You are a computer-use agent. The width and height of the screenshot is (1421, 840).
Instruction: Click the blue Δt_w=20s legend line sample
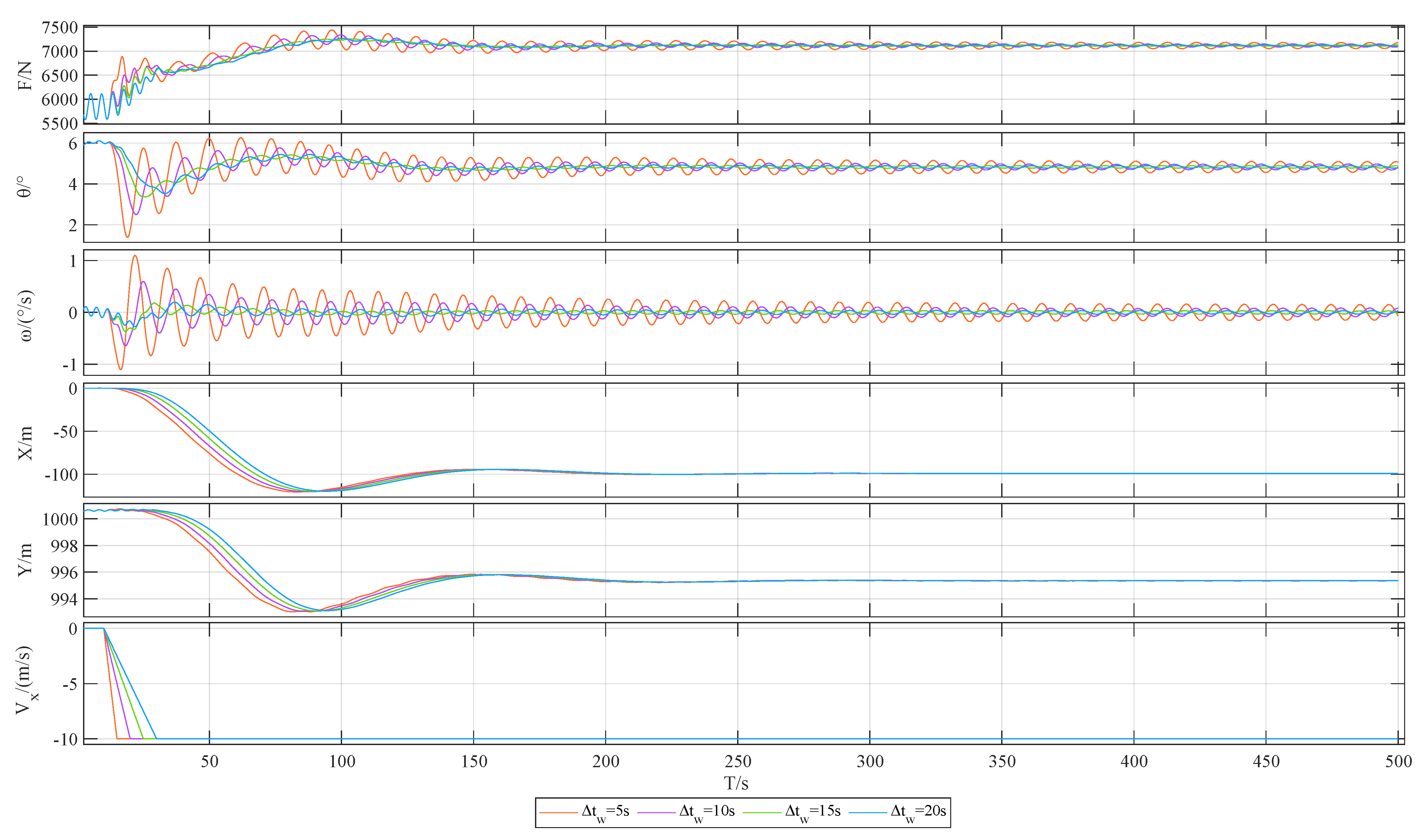point(868,813)
